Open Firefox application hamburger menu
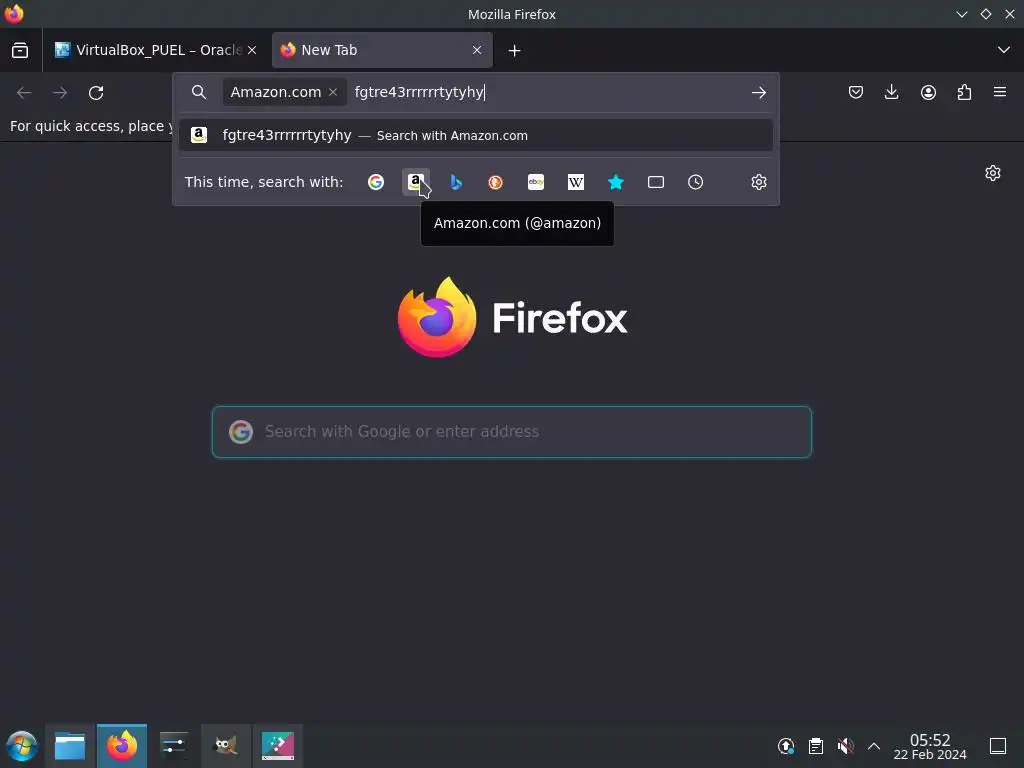Viewport: 1024px width, 768px height. pyautogui.click(x=1000, y=92)
